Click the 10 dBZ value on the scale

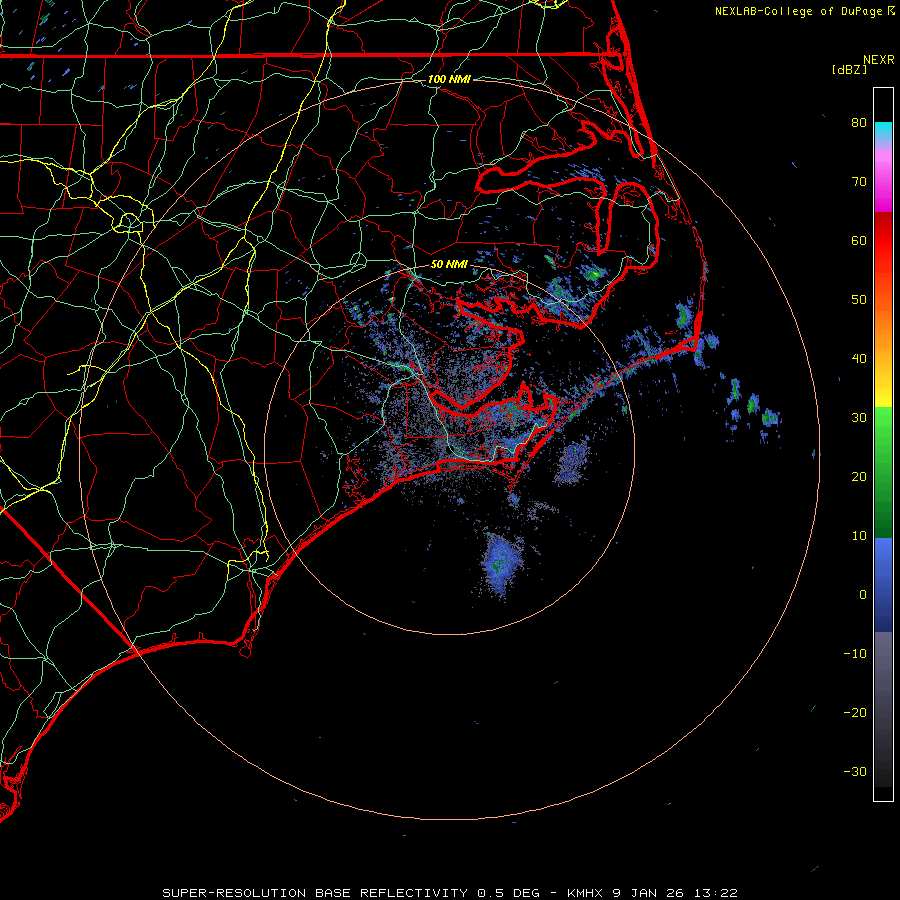[859, 536]
